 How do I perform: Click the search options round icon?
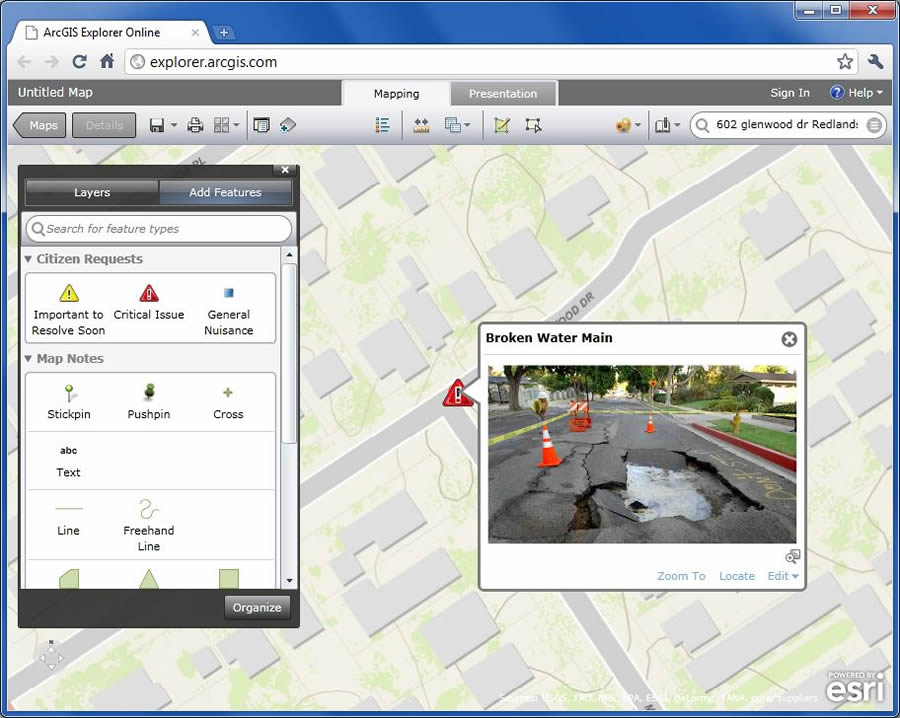(874, 125)
